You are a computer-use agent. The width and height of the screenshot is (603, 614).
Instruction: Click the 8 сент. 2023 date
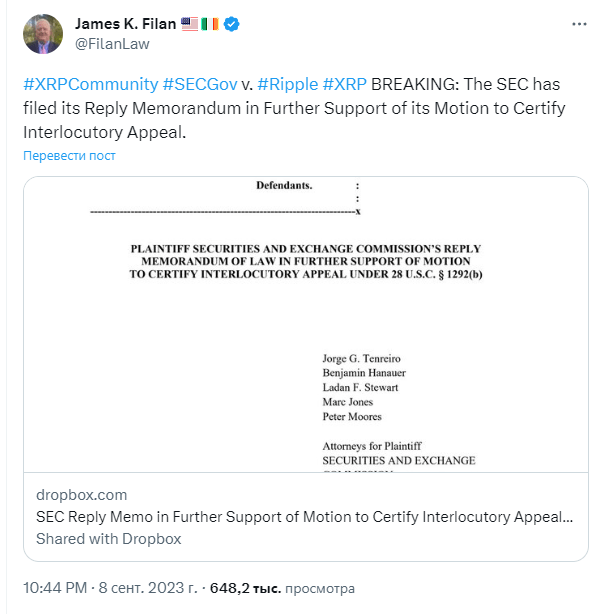pos(148,588)
